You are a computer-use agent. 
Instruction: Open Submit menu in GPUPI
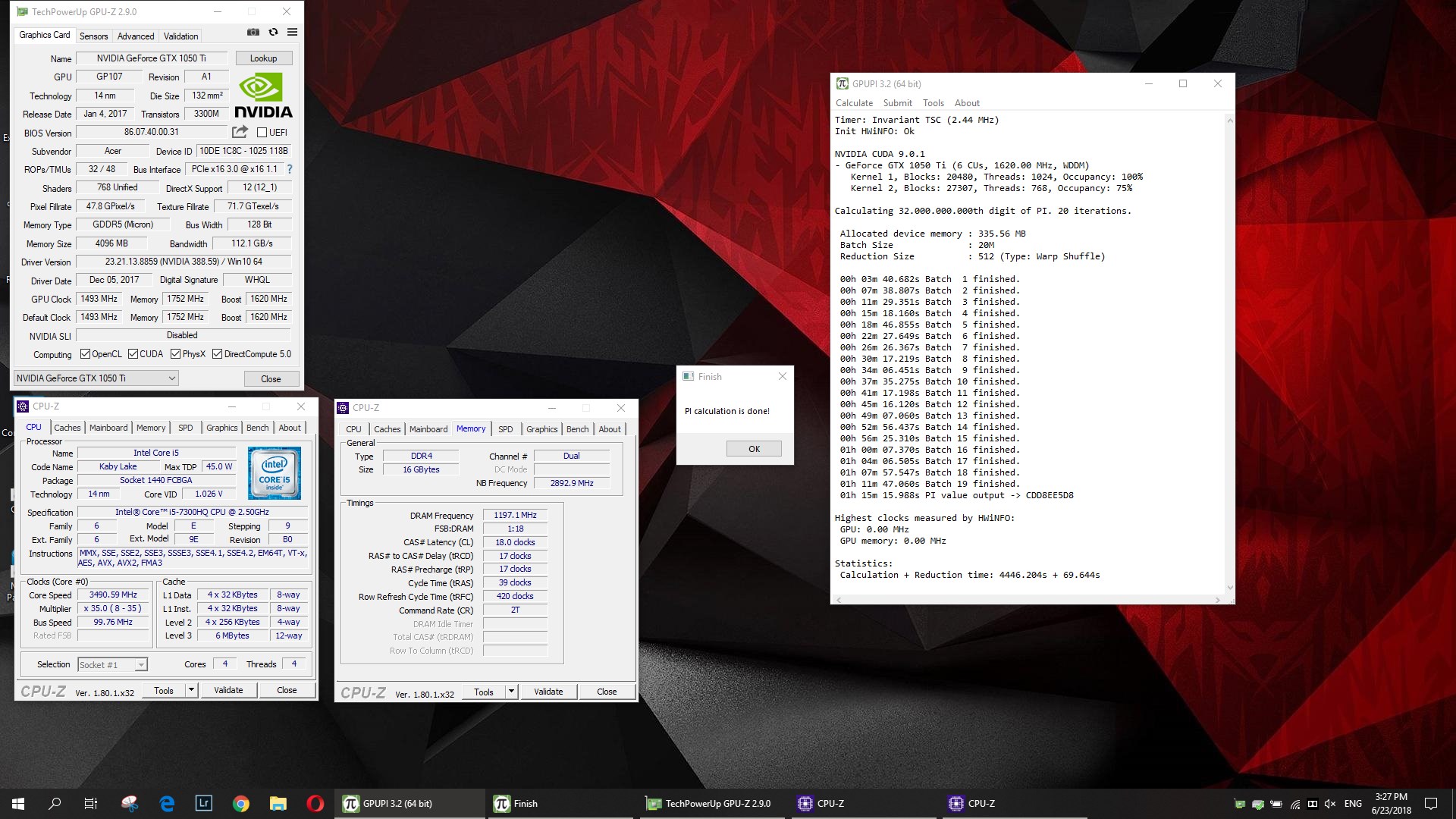point(897,103)
